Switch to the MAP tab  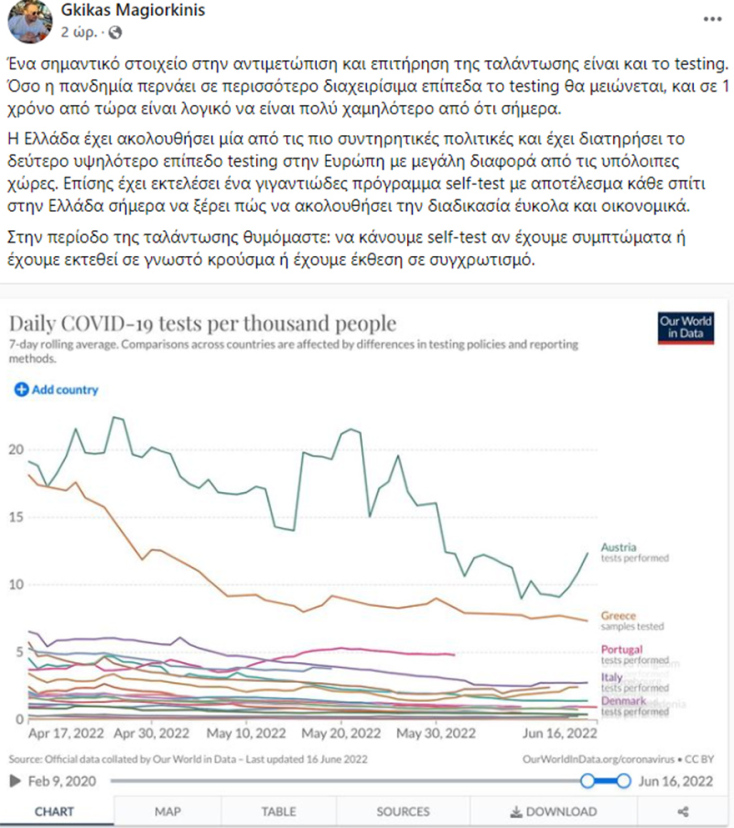[167, 812]
